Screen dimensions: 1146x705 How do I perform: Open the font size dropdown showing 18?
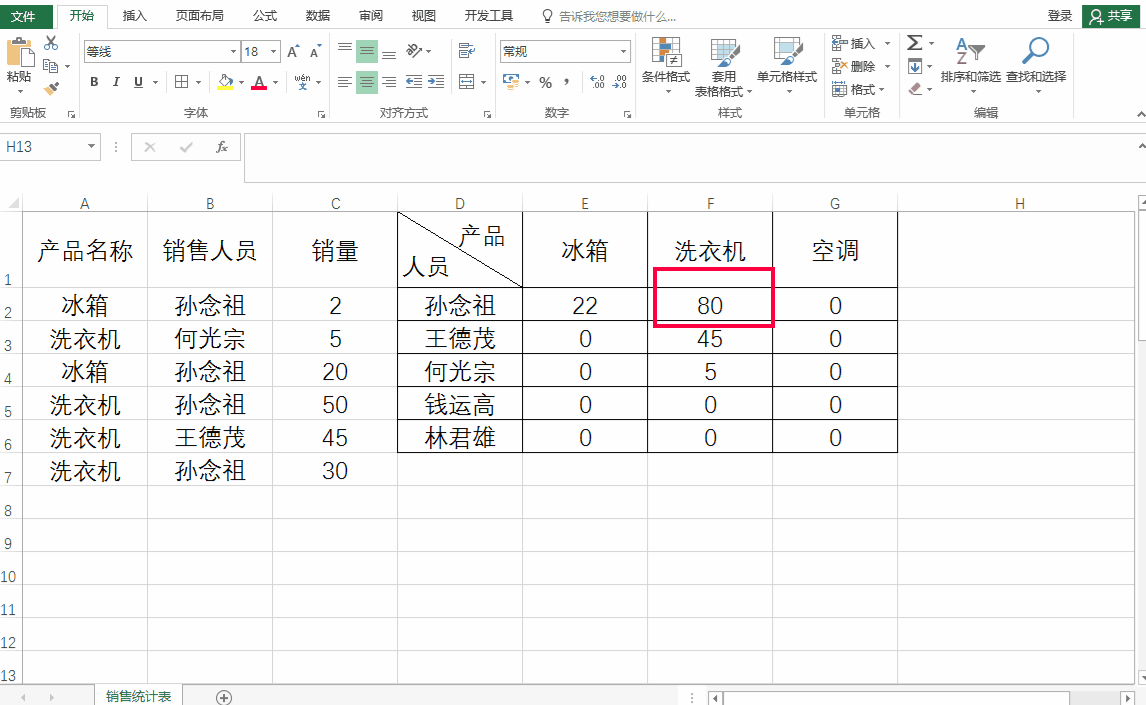coord(273,52)
